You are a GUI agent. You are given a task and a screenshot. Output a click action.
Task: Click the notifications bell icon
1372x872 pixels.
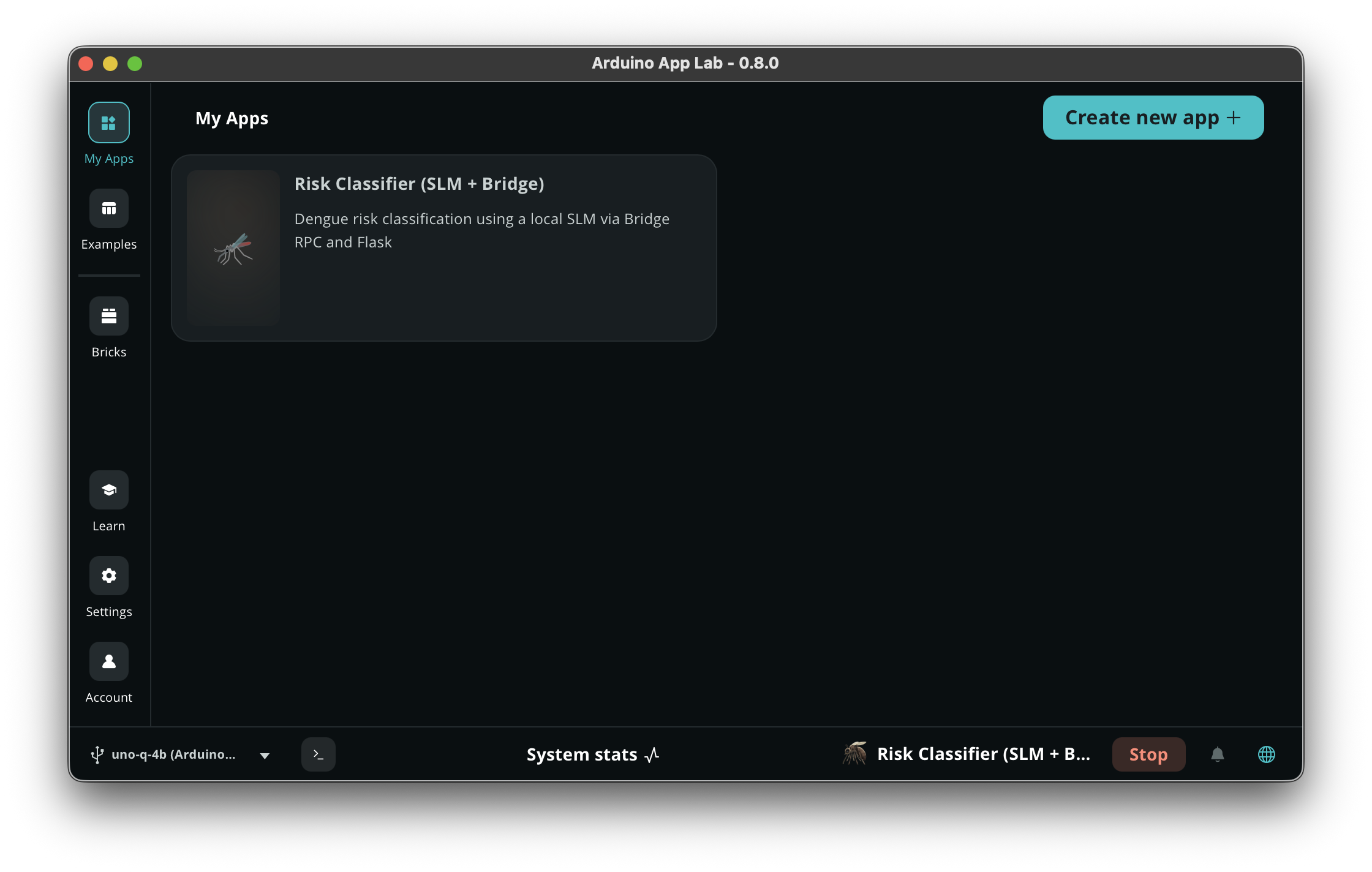(x=1218, y=754)
